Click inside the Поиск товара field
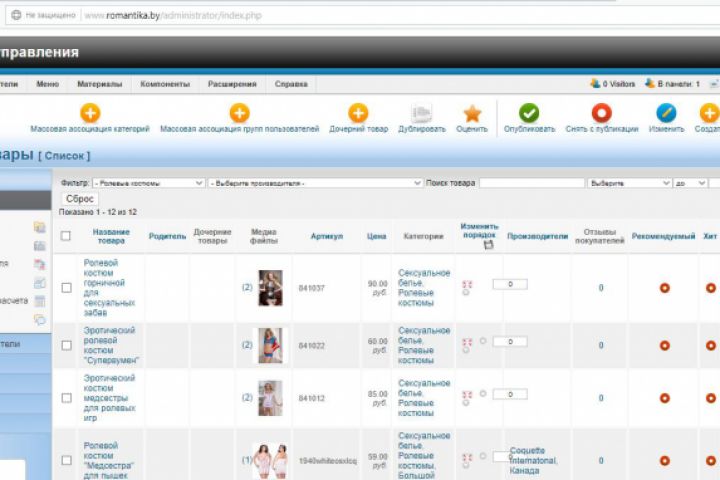The image size is (720, 480). 532,183
